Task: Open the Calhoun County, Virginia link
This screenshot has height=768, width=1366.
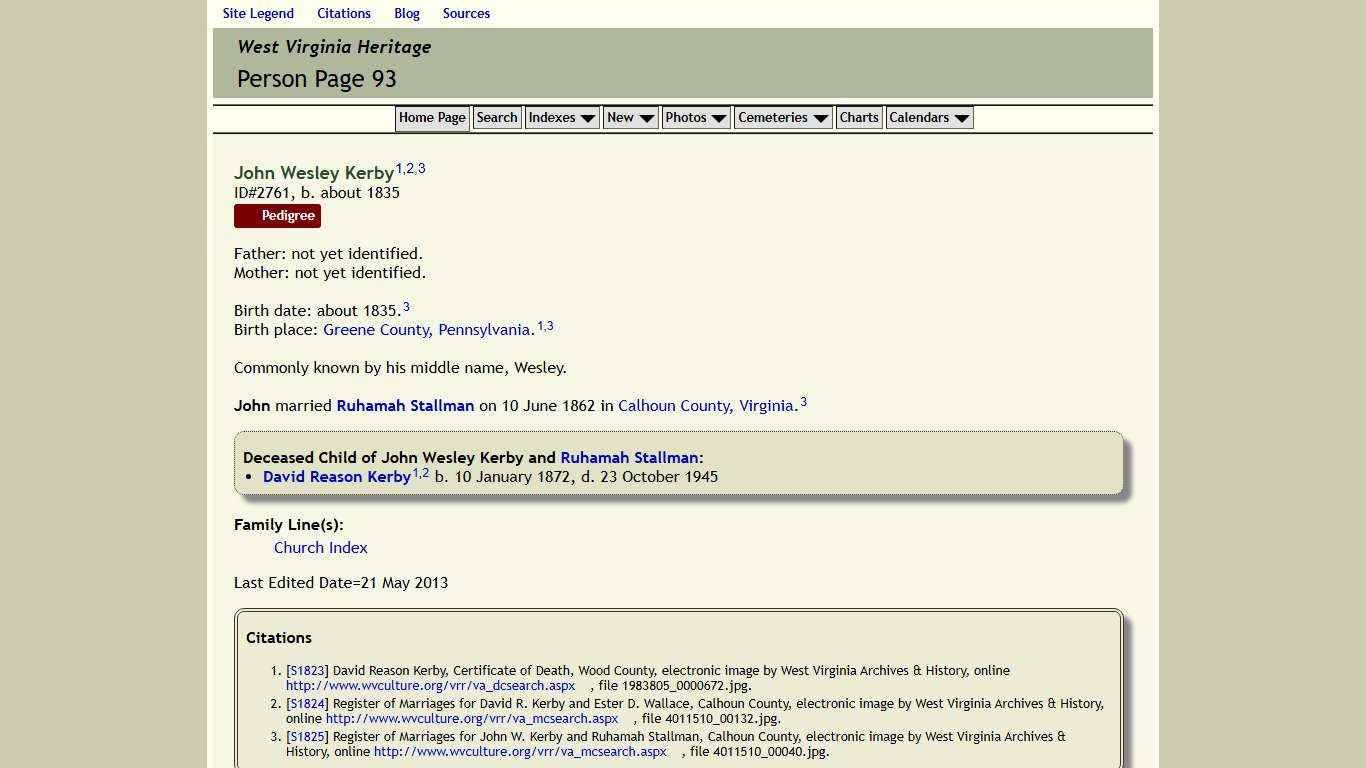Action: (x=705, y=405)
